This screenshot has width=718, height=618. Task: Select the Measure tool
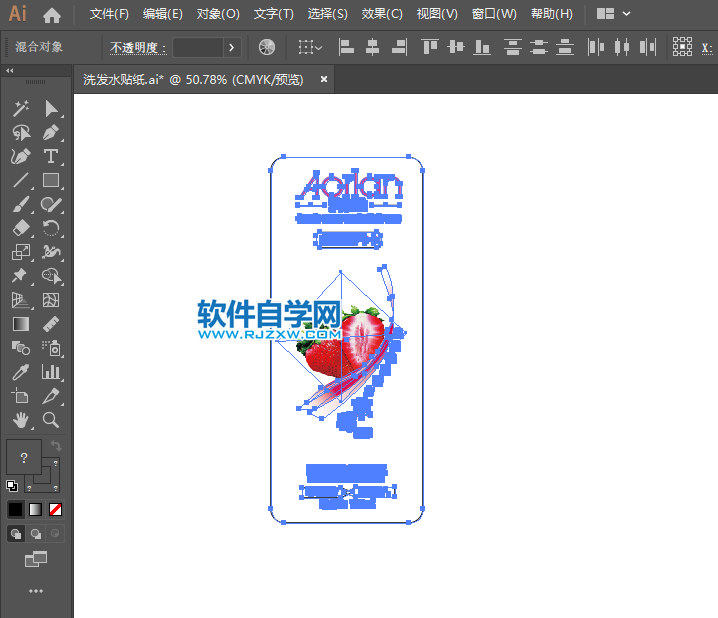point(51,324)
